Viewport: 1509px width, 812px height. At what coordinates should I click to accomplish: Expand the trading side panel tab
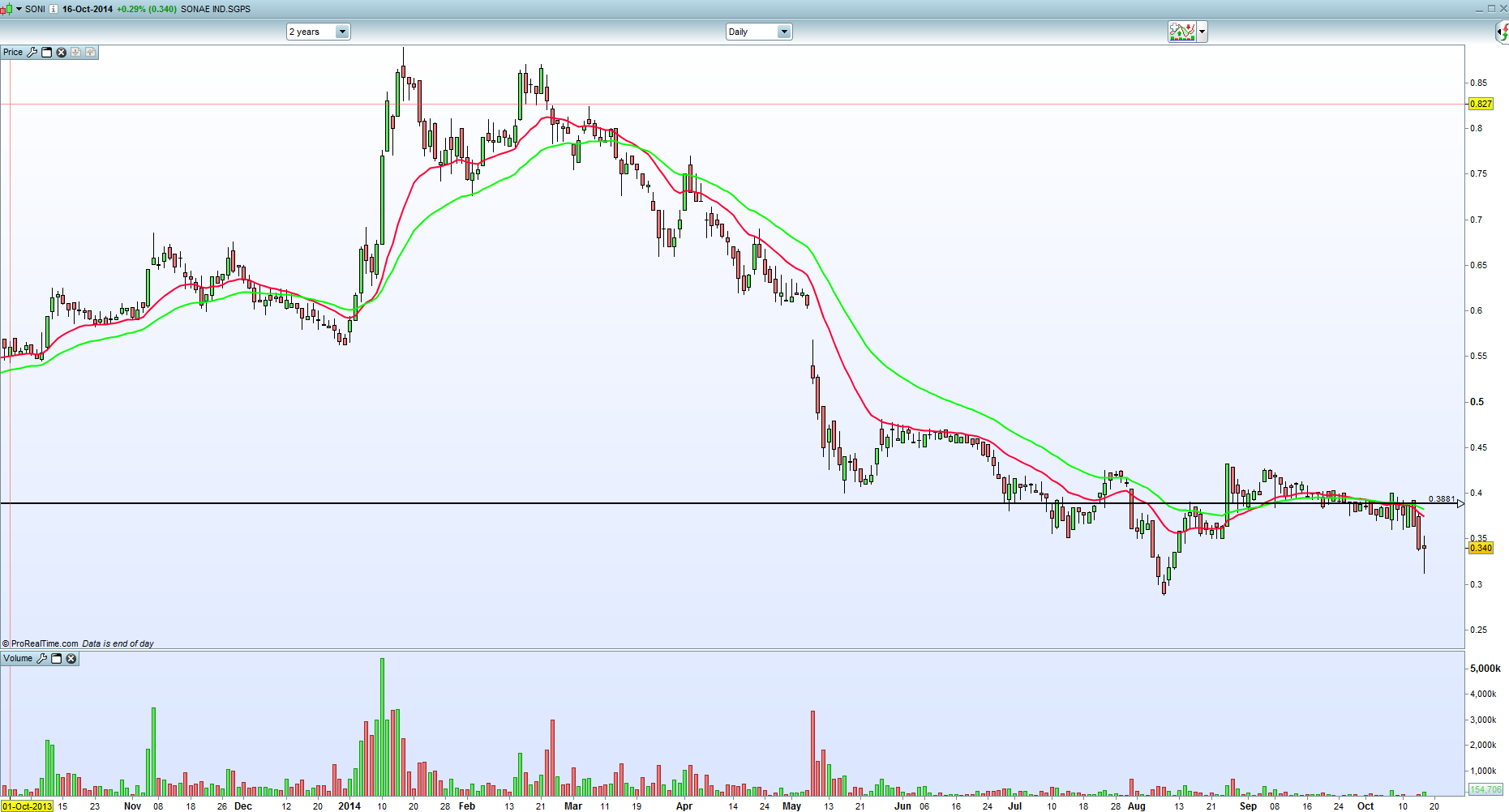1503,32
